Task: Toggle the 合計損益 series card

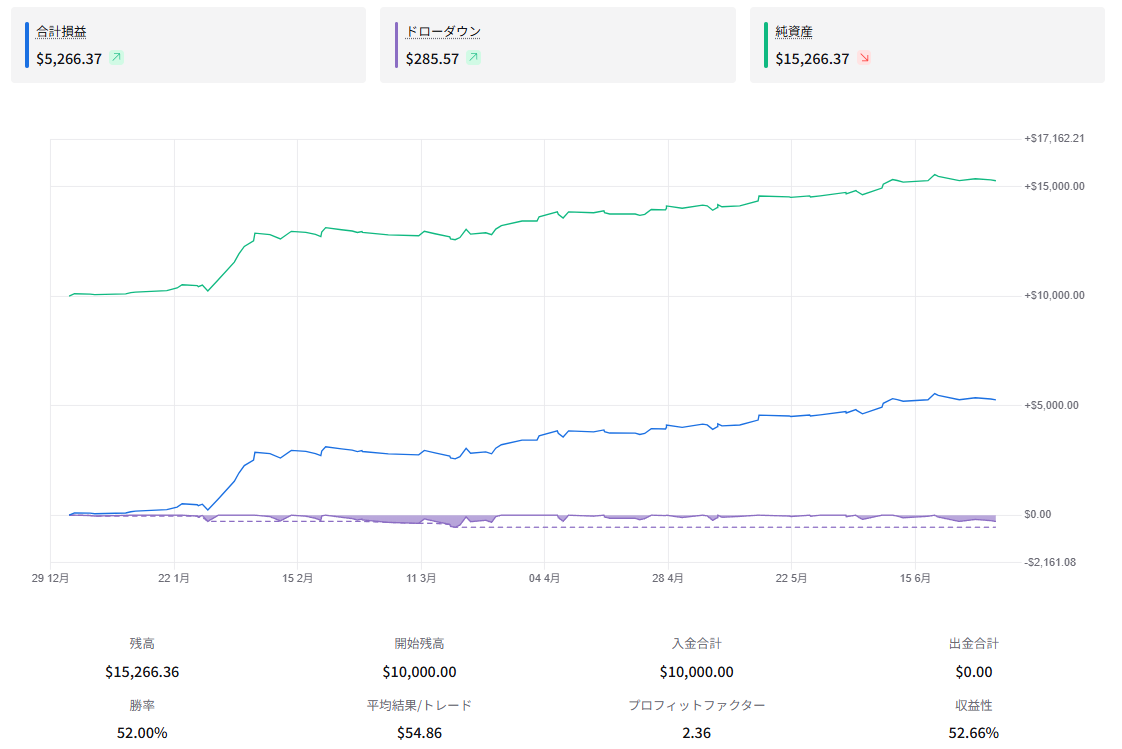Action: (x=188, y=45)
